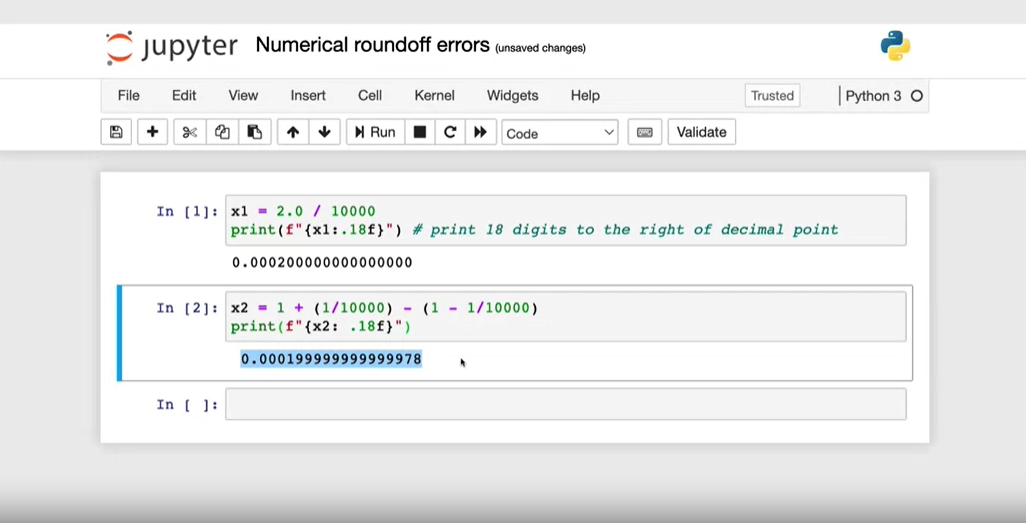1026x523 pixels.
Task: Click the highlighted output 0.000199999999999978
Action: [331, 359]
